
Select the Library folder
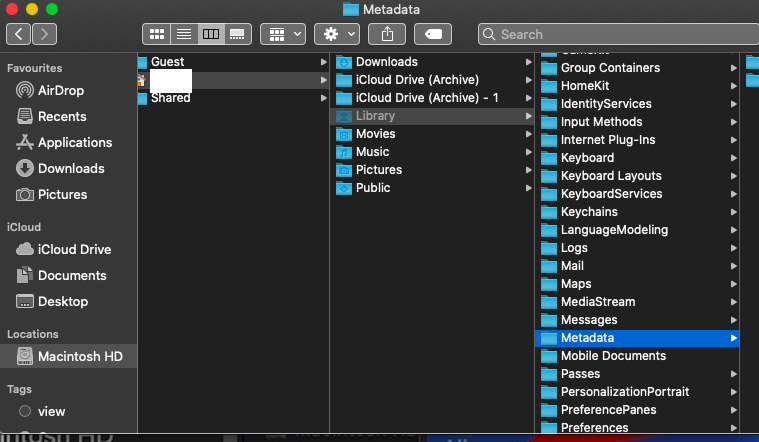tap(432, 116)
